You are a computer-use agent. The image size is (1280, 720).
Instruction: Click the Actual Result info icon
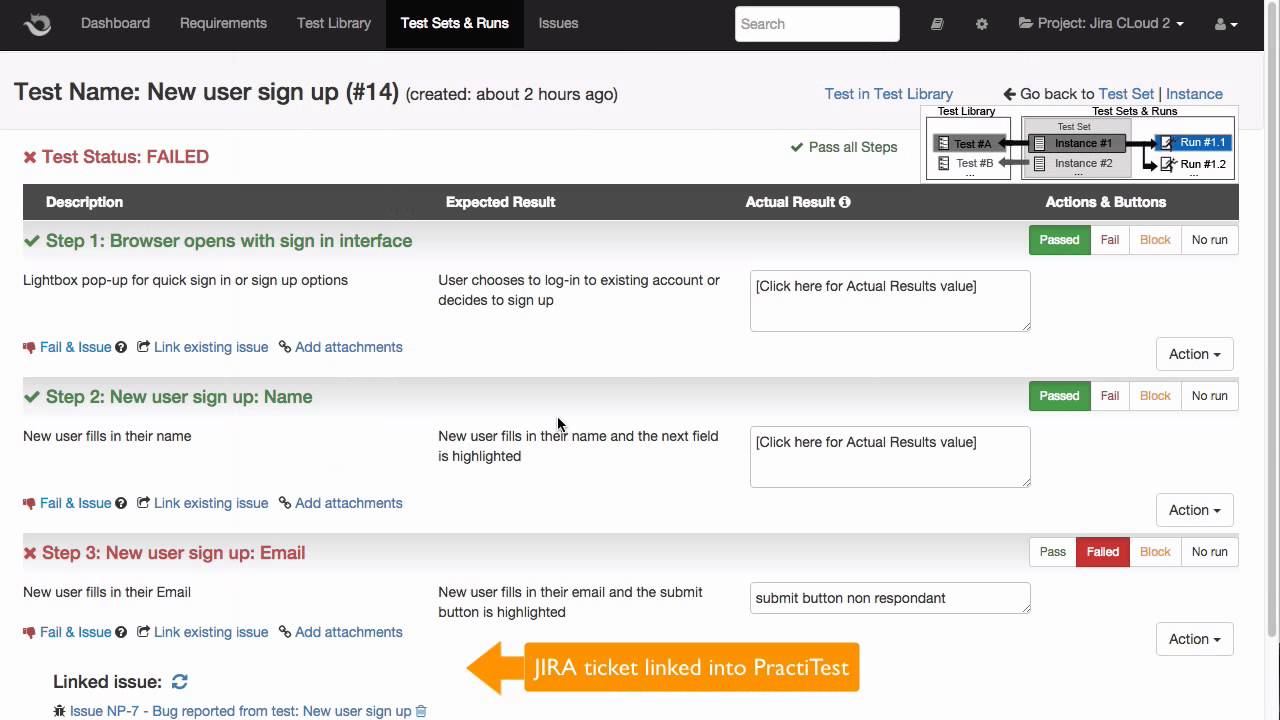tap(845, 202)
